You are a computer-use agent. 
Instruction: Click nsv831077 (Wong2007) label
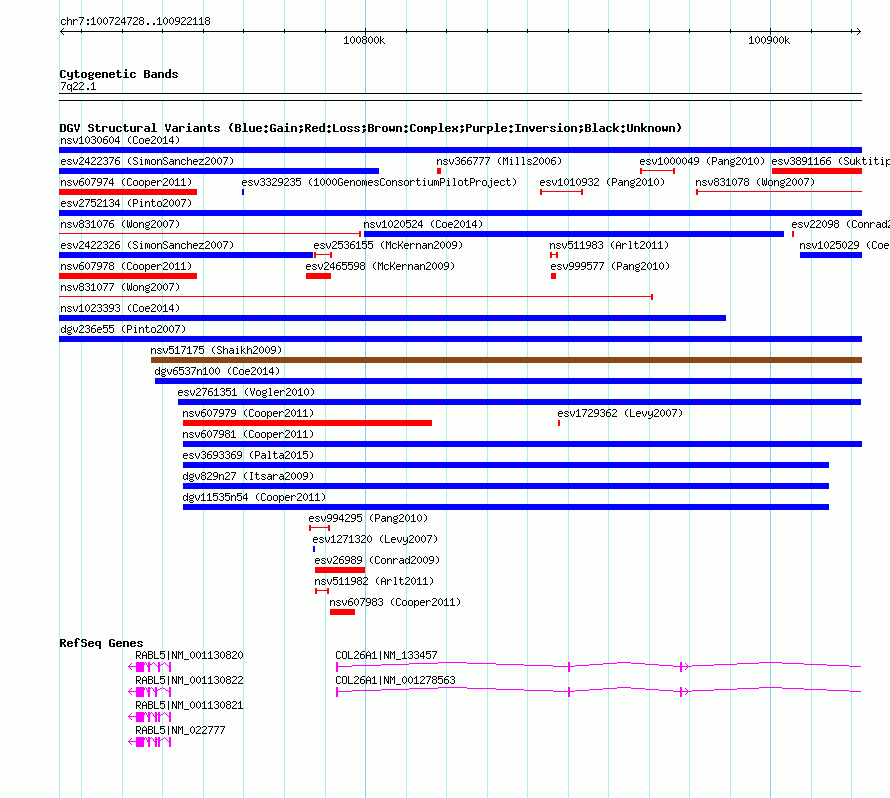tap(120, 287)
